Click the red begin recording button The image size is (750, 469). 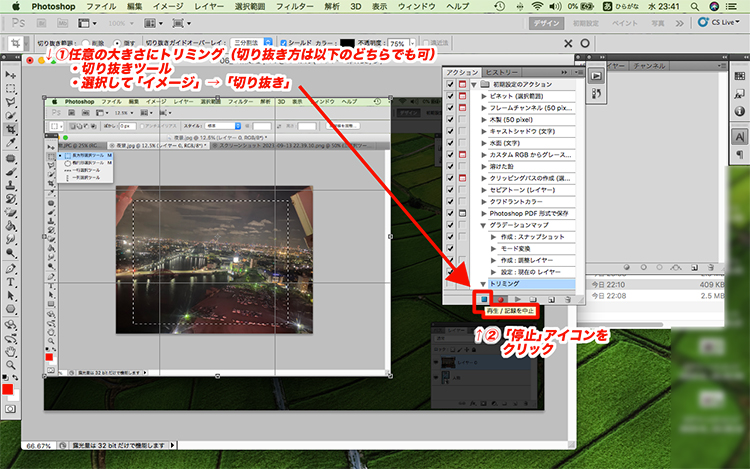pyautogui.click(x=501, y=299)
